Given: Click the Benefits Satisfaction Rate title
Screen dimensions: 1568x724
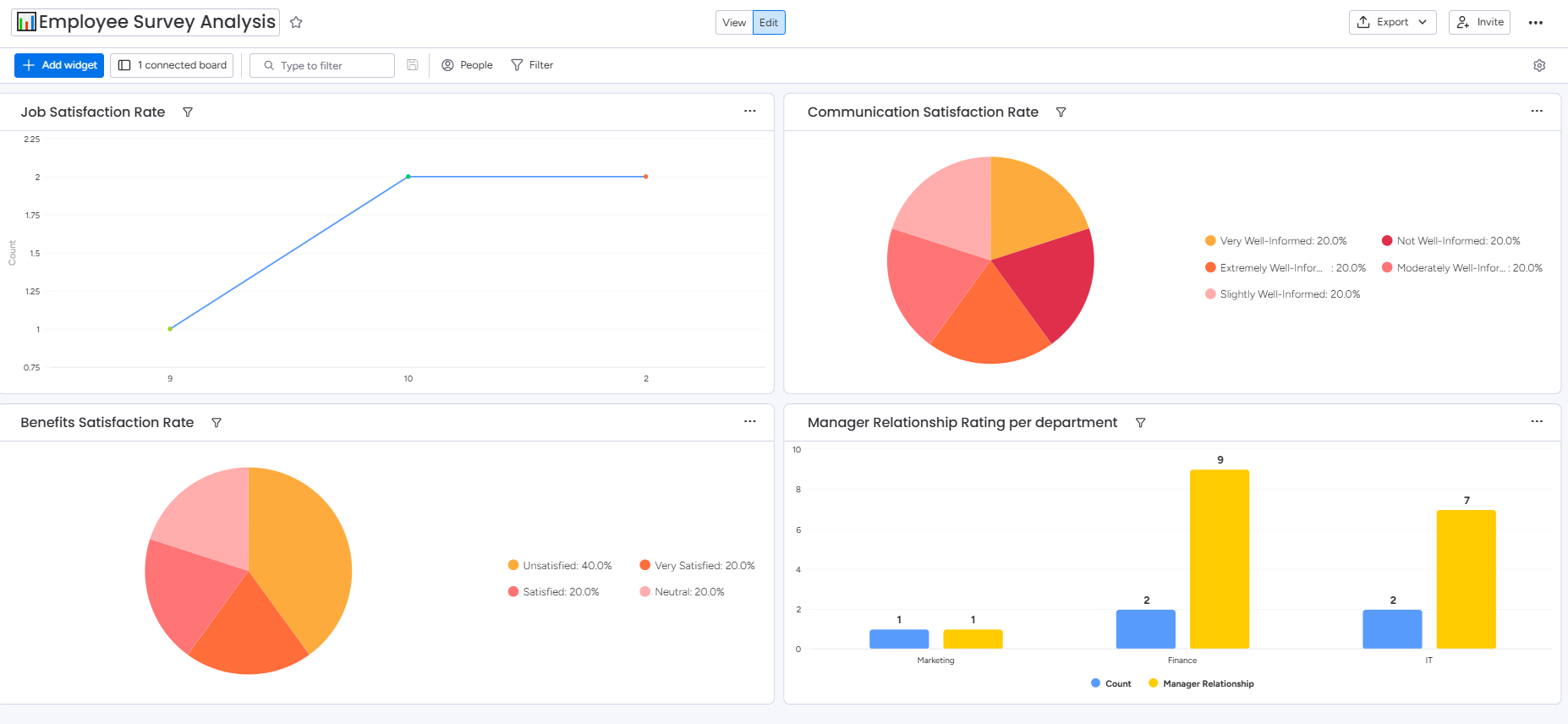Looking at the screenshot, I should pos(107,422).
